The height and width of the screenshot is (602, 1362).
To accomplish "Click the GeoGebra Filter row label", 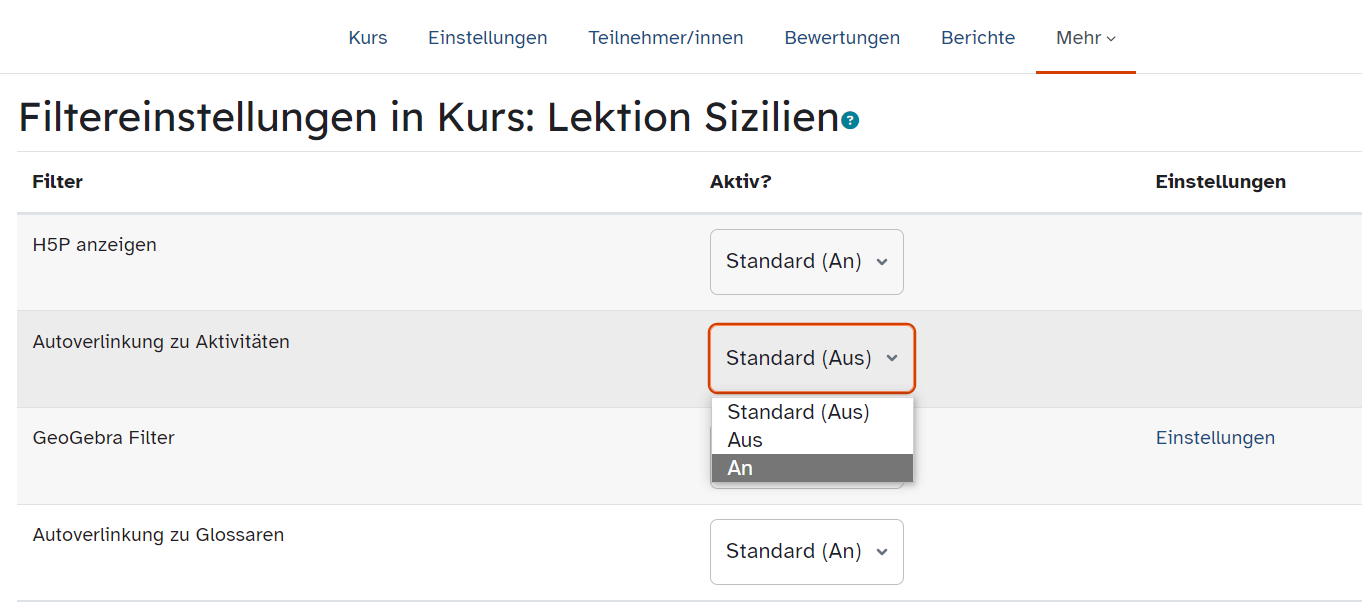I will point(104,438).
